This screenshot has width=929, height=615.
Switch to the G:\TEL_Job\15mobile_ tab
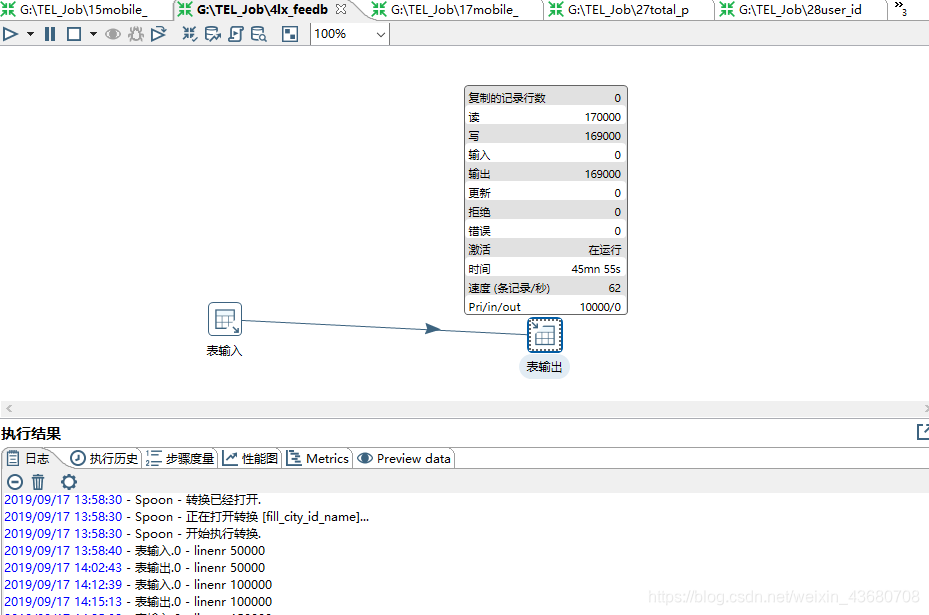click(83, 9)
